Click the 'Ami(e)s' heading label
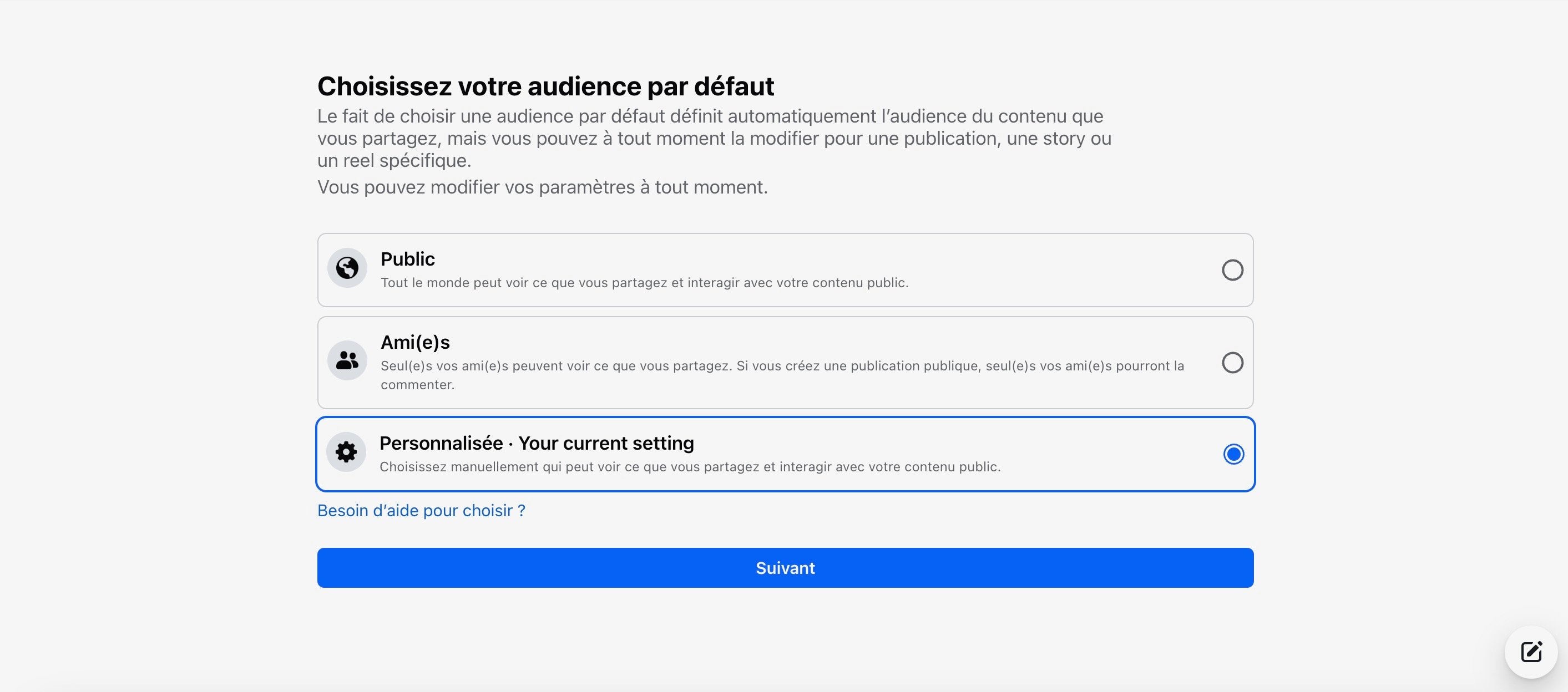The image size is (1568, 692). click(x=415, y=342)
